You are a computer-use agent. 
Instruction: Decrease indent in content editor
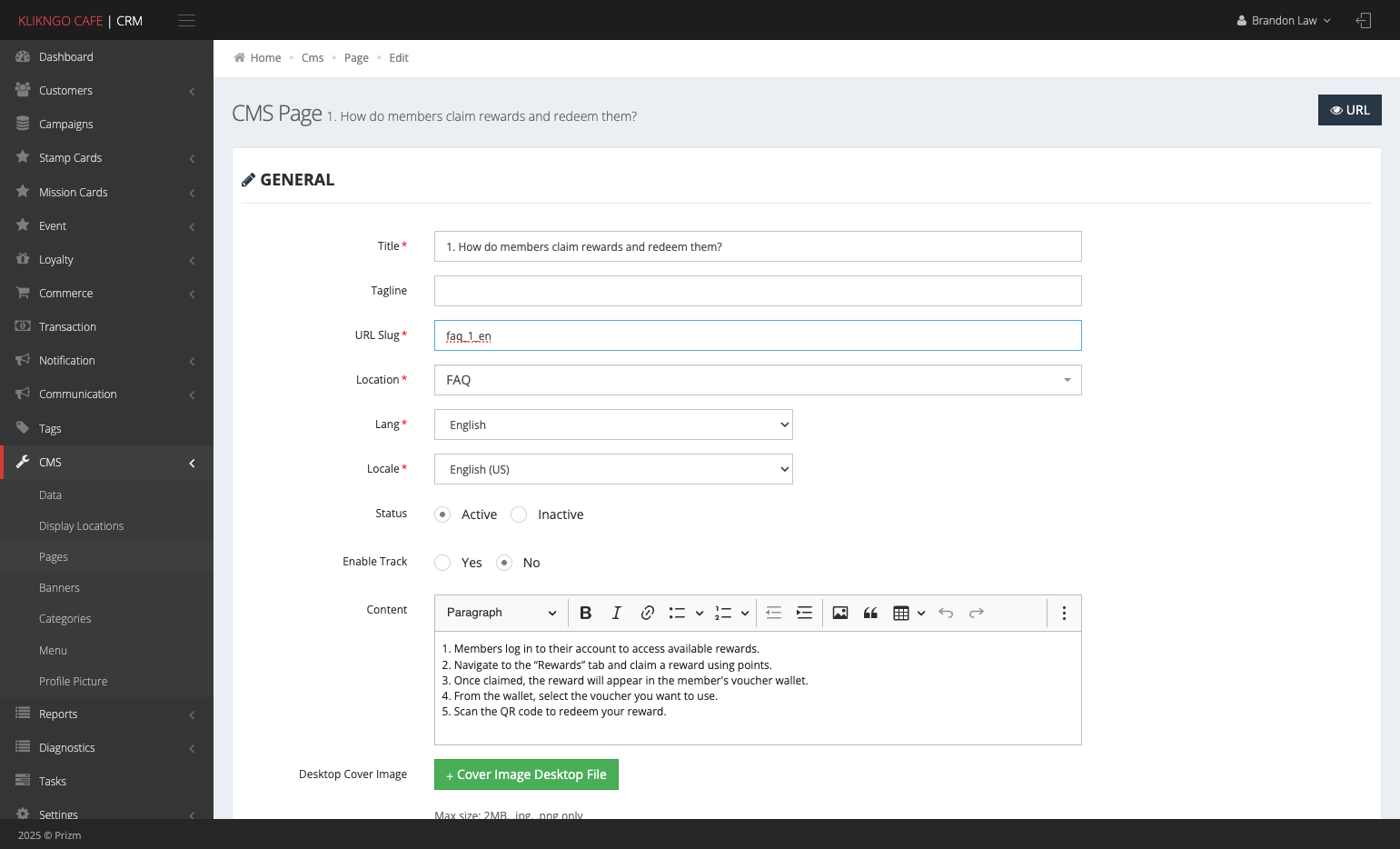[773, 613]
